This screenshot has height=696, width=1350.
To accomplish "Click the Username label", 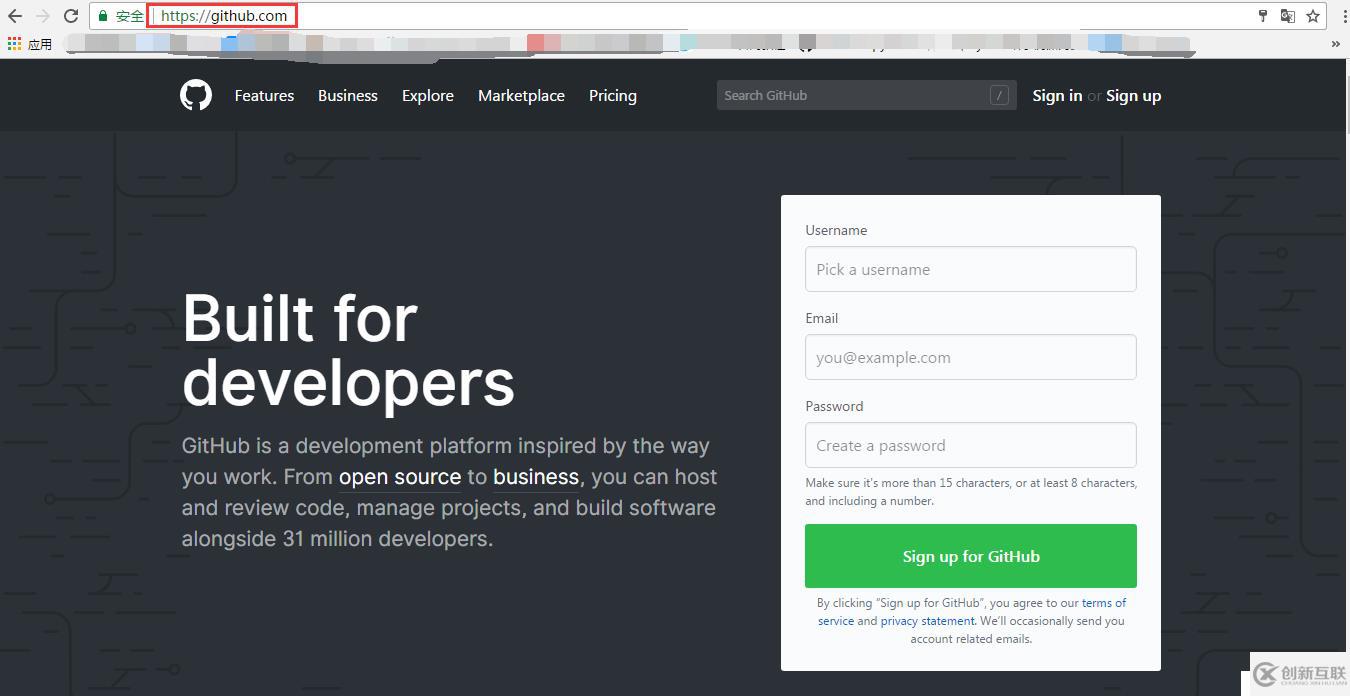I will pos(836,230).
